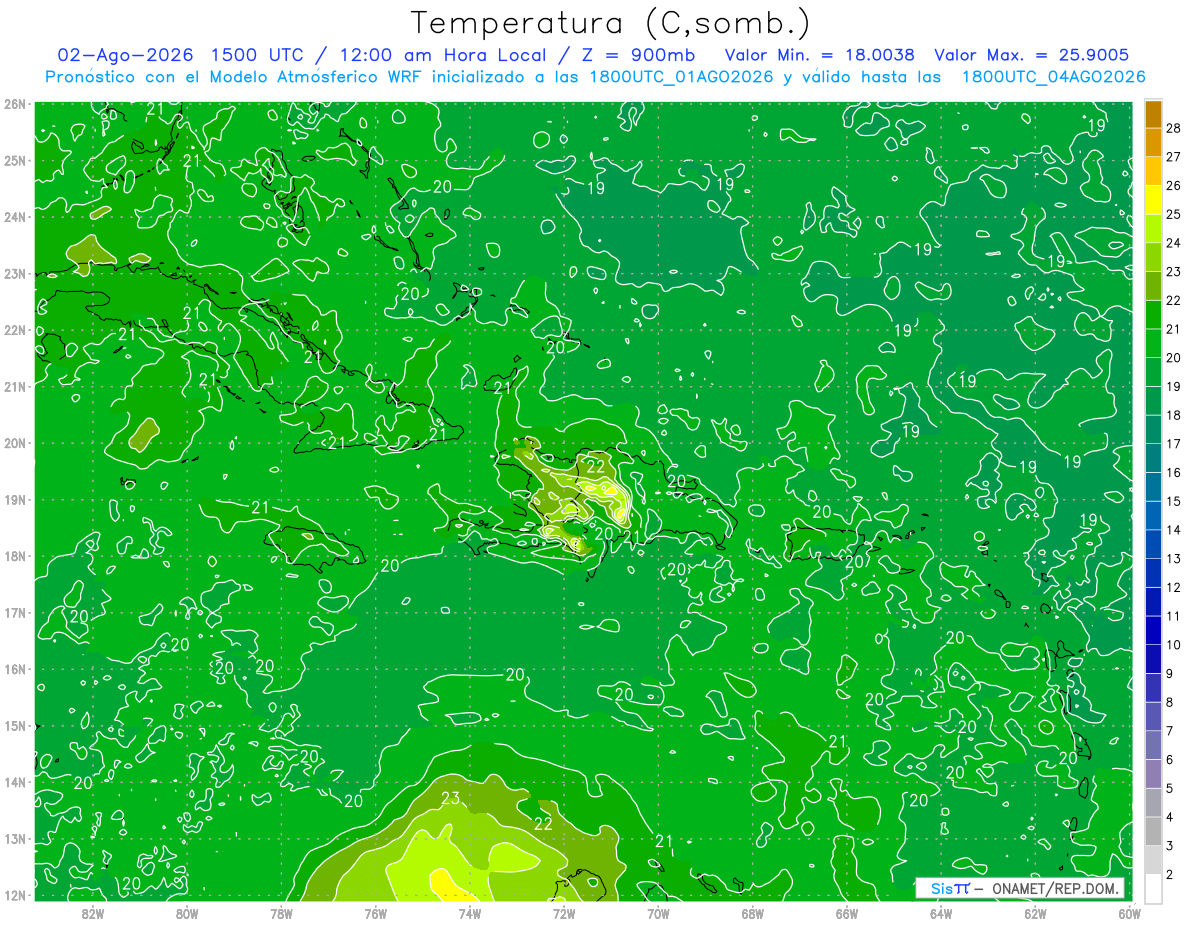Click the 78W longitude axis label
The image size is (1200, 927).
click(281, 912)
